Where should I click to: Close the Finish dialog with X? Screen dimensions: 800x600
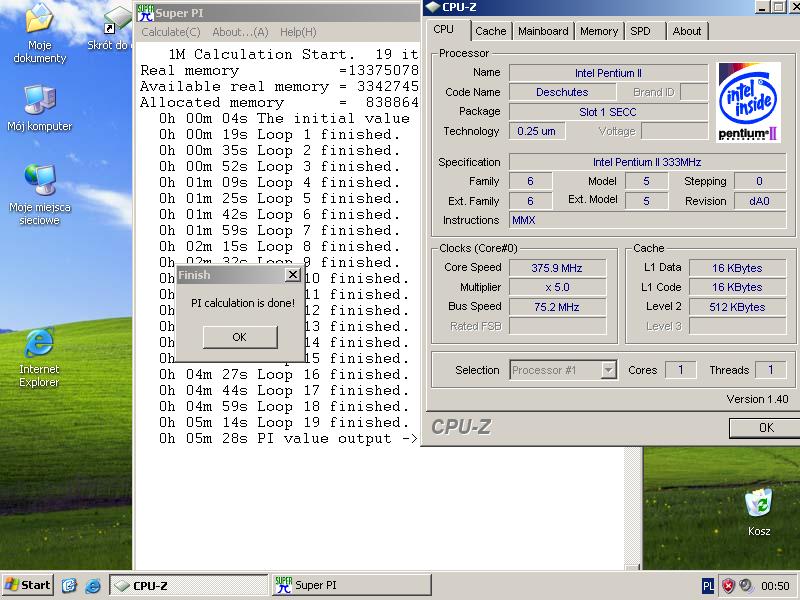coord(292,275)
